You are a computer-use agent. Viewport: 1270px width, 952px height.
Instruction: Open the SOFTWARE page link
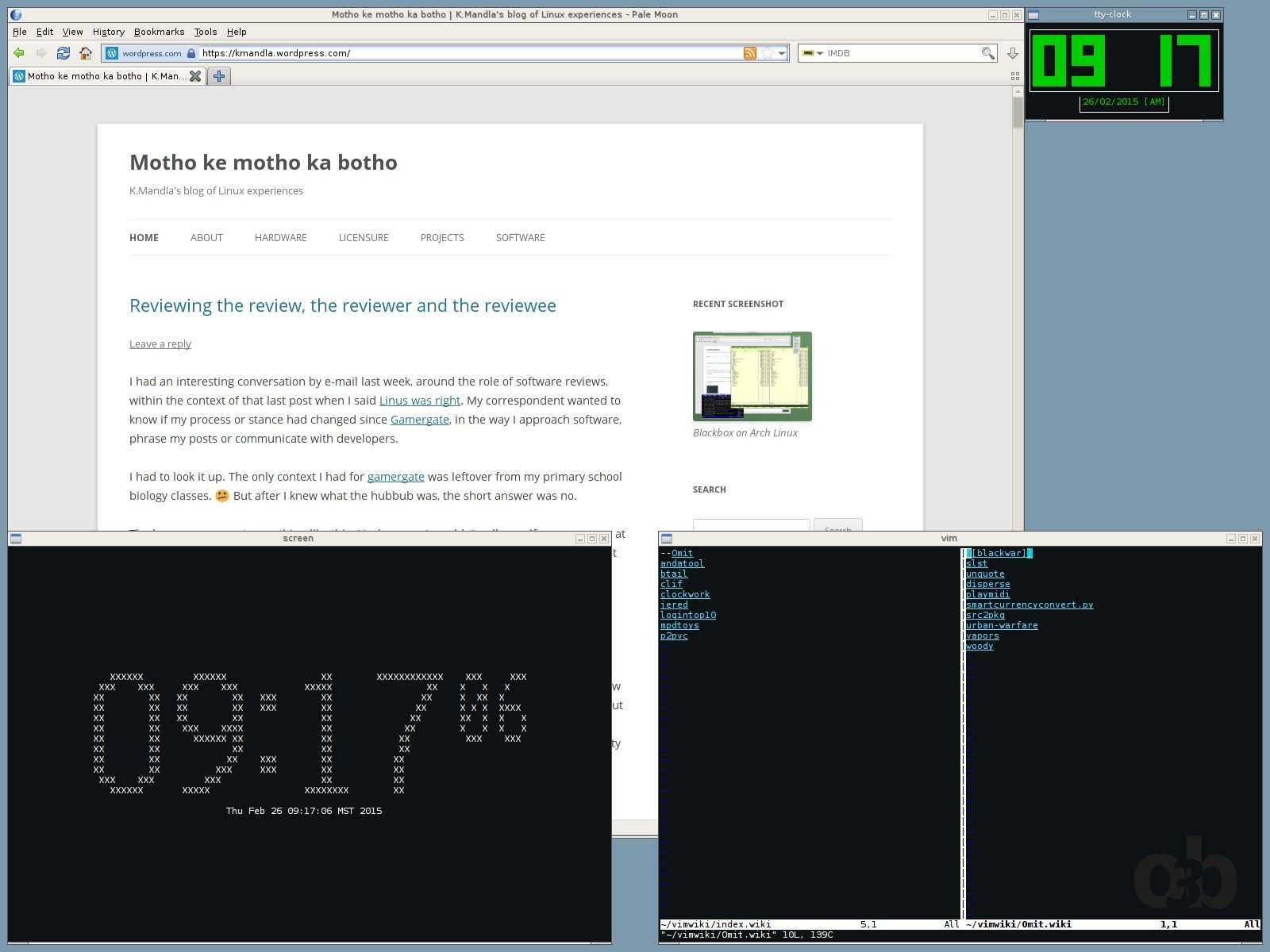coord(521,238)
